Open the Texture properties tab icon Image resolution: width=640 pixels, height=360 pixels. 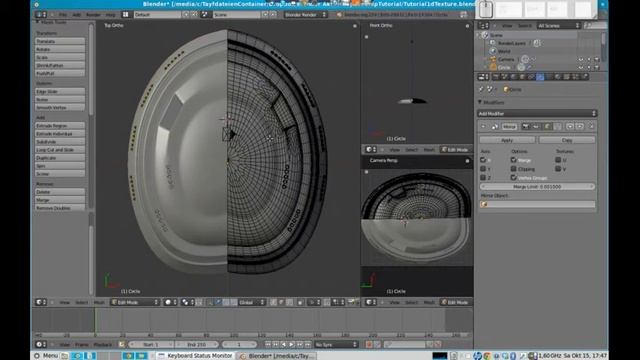(x=567, y=77)
